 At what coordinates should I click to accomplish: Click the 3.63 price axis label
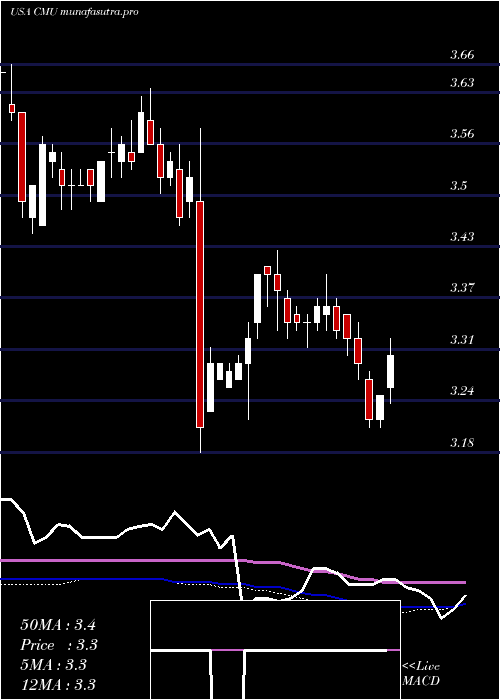pyautogui.click(x=462, y=83)
